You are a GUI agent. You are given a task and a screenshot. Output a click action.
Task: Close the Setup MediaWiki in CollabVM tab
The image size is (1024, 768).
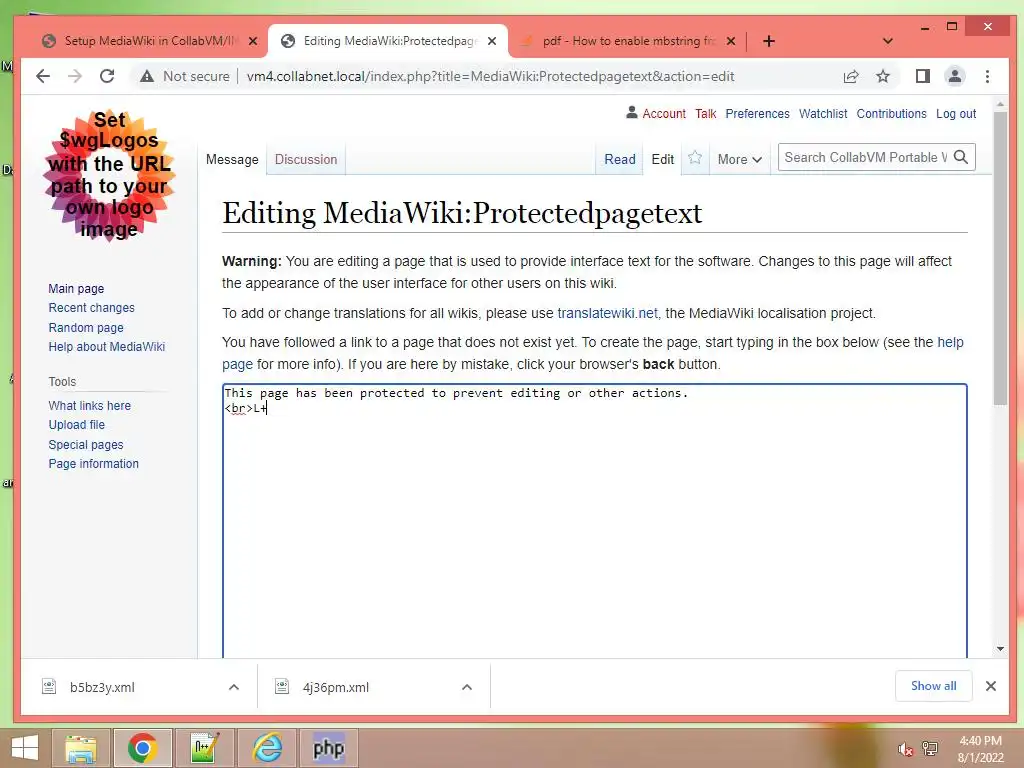click(x=253, y=41)
